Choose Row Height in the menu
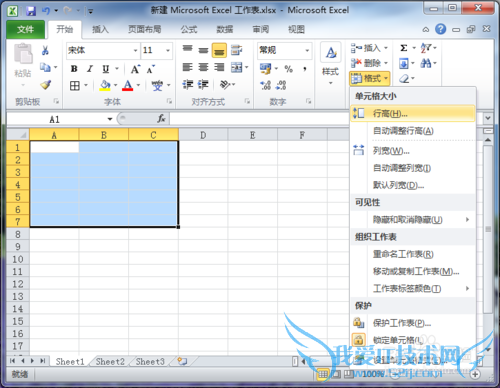The height and width of the screenshot is (388, 500). (413, 114)
